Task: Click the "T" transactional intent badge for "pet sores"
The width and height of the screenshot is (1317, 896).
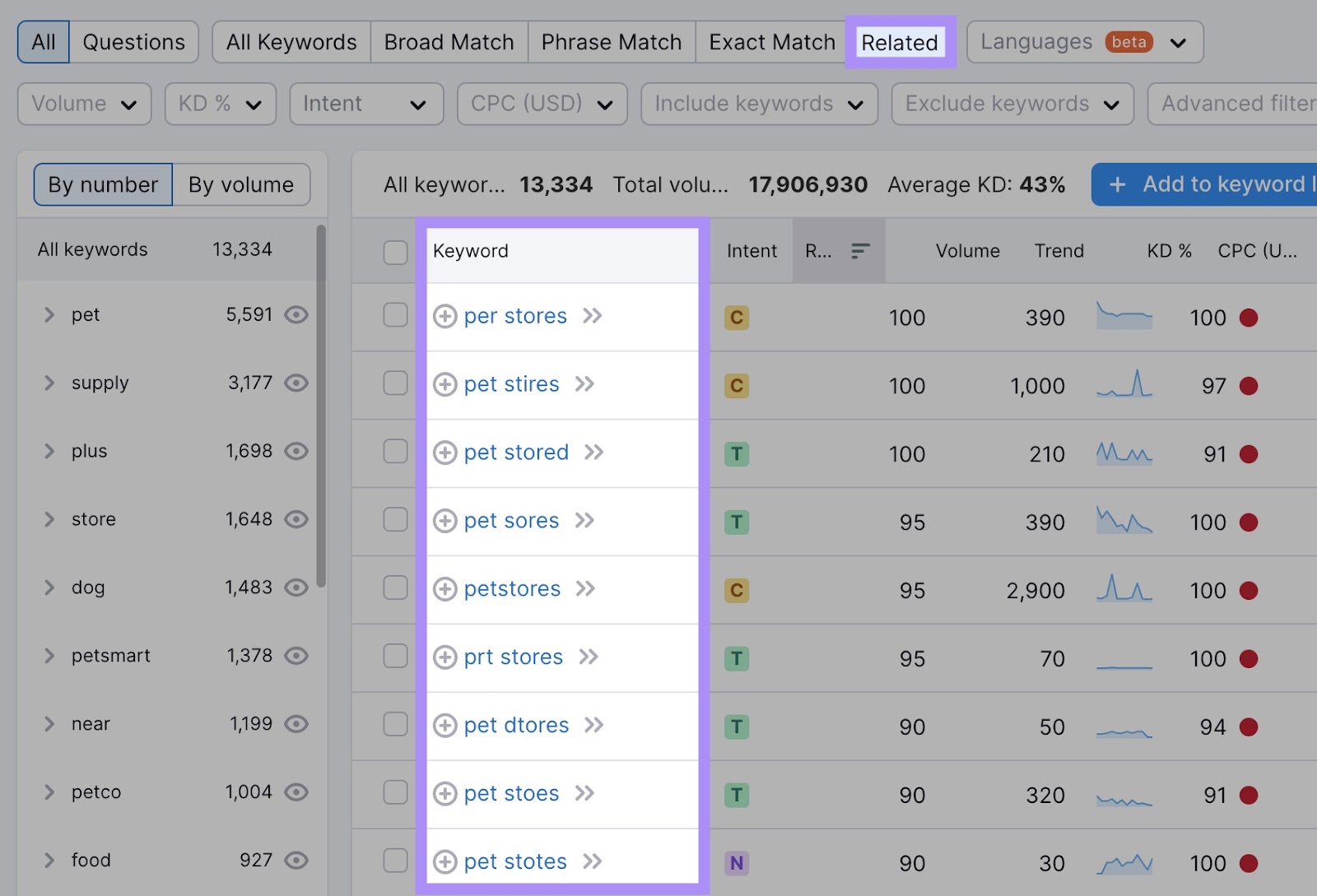Action: [737, 521]
